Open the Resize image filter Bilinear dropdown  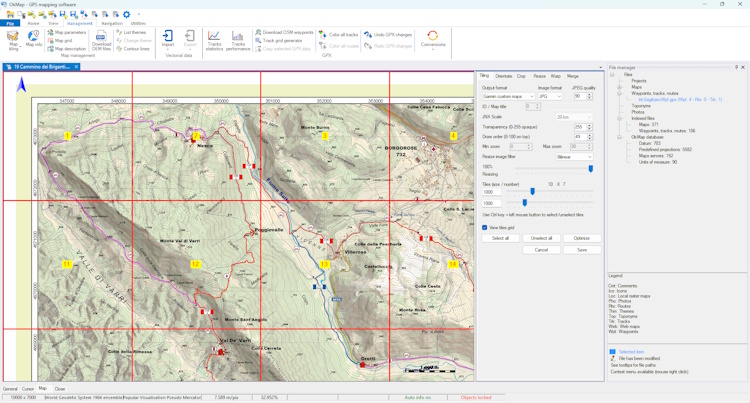click(x=574, y=157)
